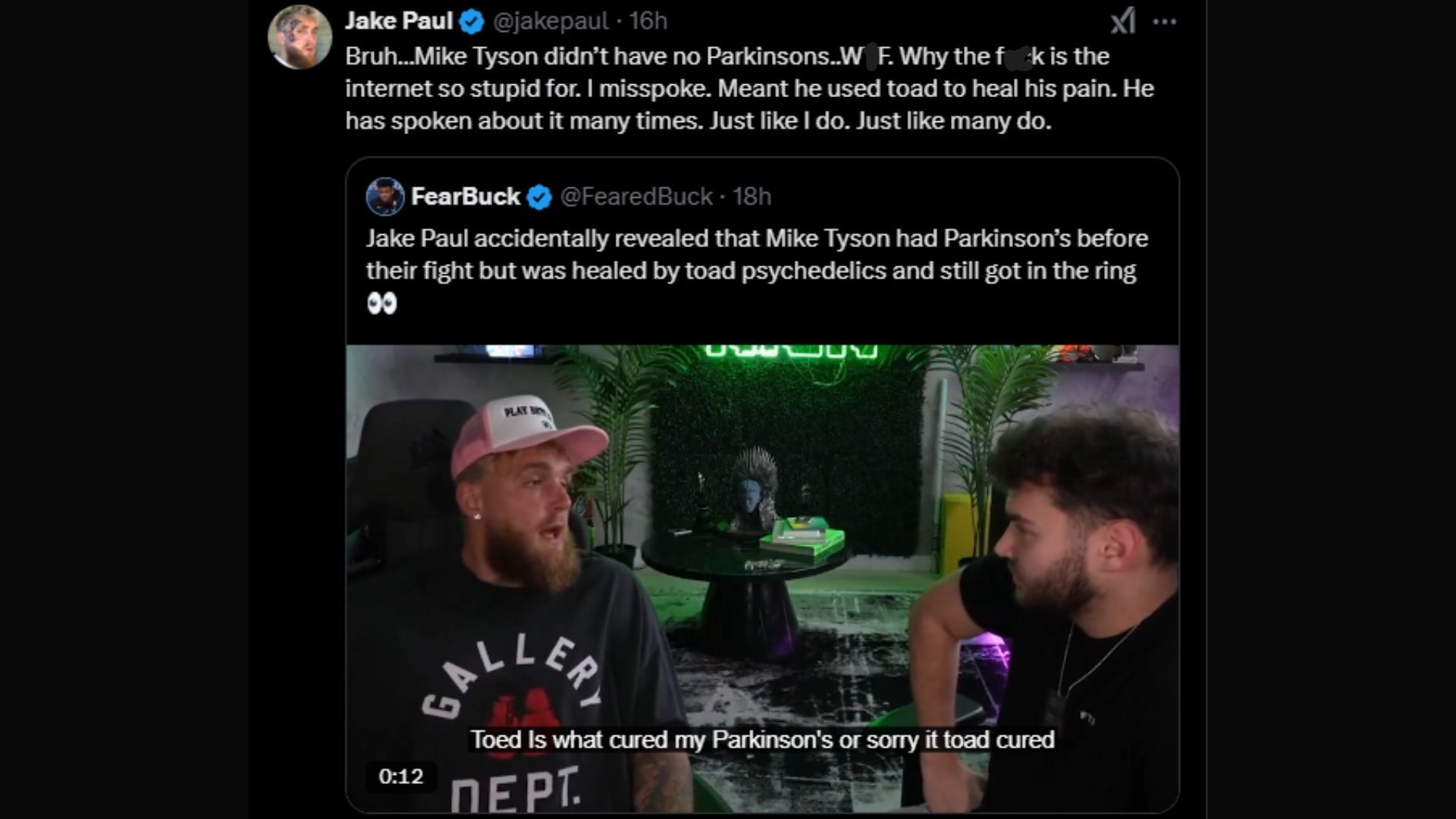Click Jake Paul's tweet text about Parkinsons
The height and width of the screenshot is (819, 1456).
[x=749, y=89]
